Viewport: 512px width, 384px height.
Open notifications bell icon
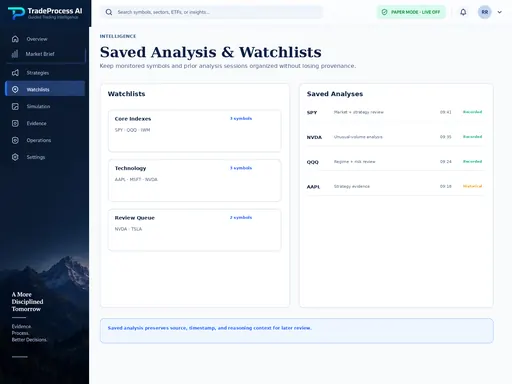point(463,12)
